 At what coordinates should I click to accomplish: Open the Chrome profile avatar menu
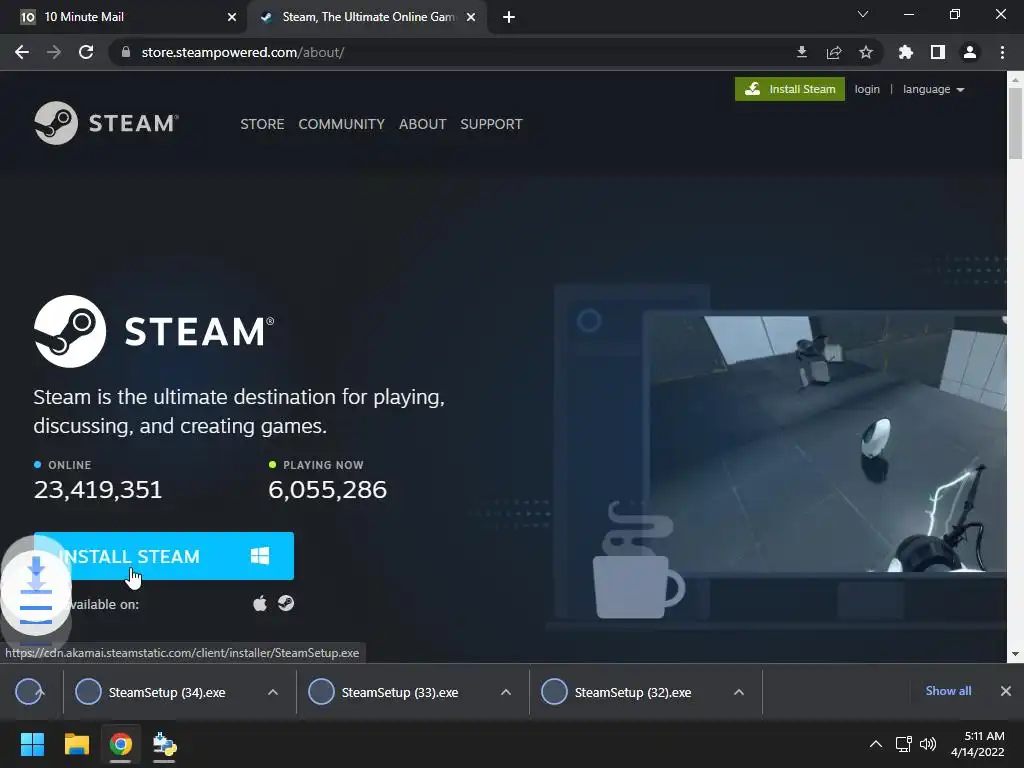pyautogui.click(x=970, y=52)
